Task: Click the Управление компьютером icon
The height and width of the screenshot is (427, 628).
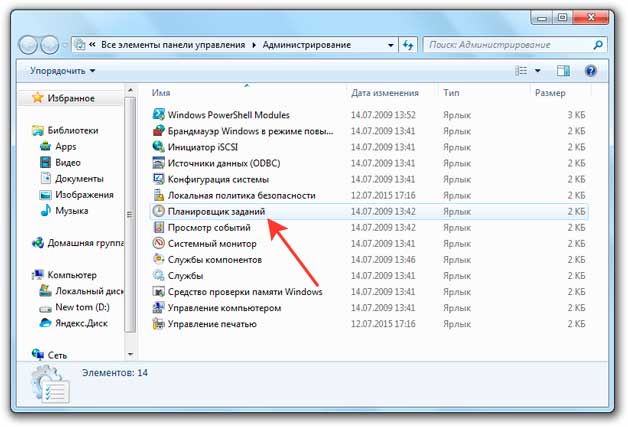Action: [159, 308]
